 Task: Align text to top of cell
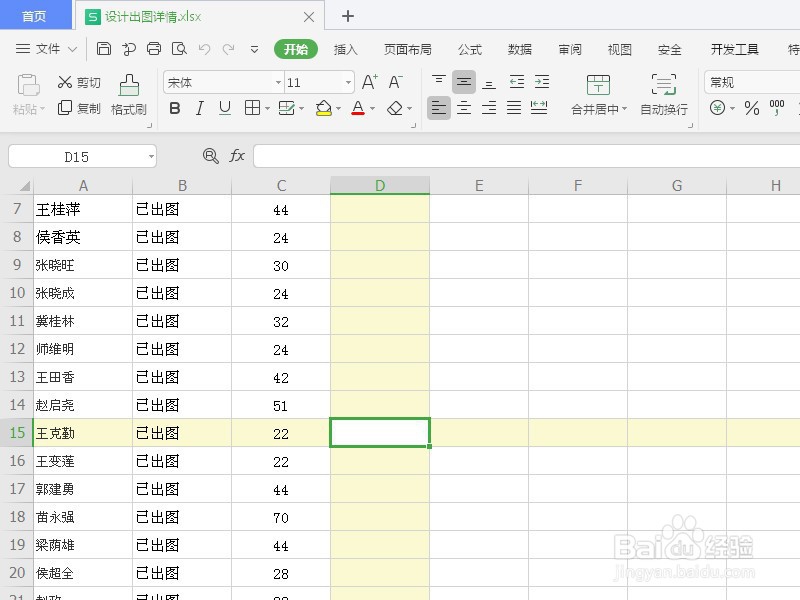439,82
